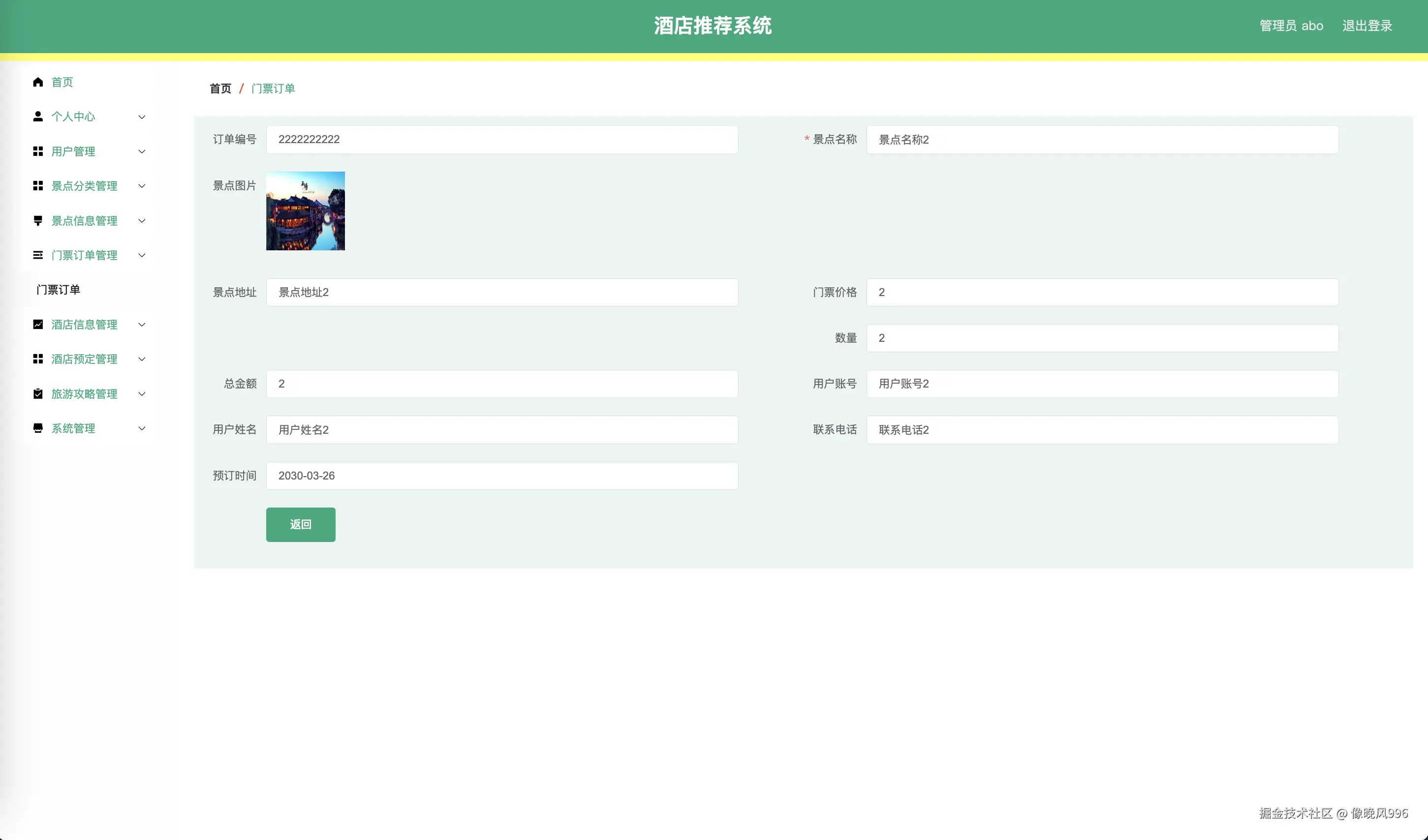
Task: Select the person icon for 个人中心
Action: click(x=38, y=117)
